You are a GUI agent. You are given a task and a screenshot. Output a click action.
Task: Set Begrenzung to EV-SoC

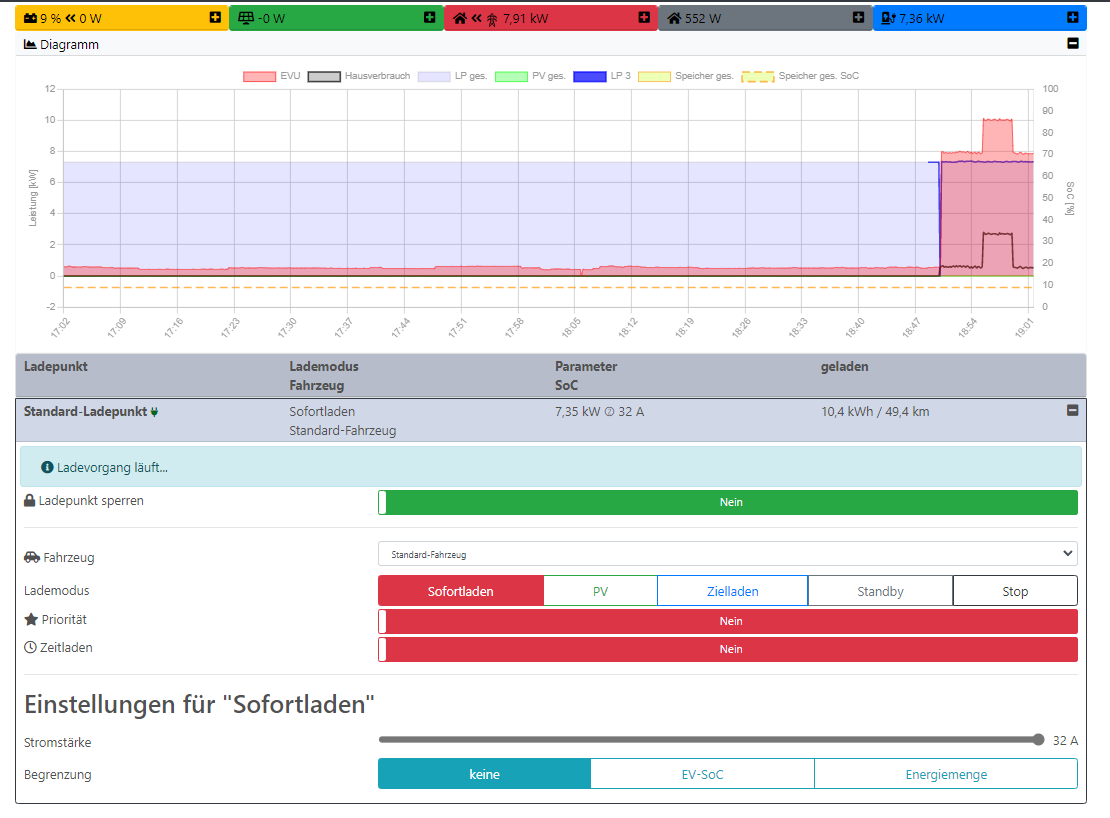click(702, 774)
